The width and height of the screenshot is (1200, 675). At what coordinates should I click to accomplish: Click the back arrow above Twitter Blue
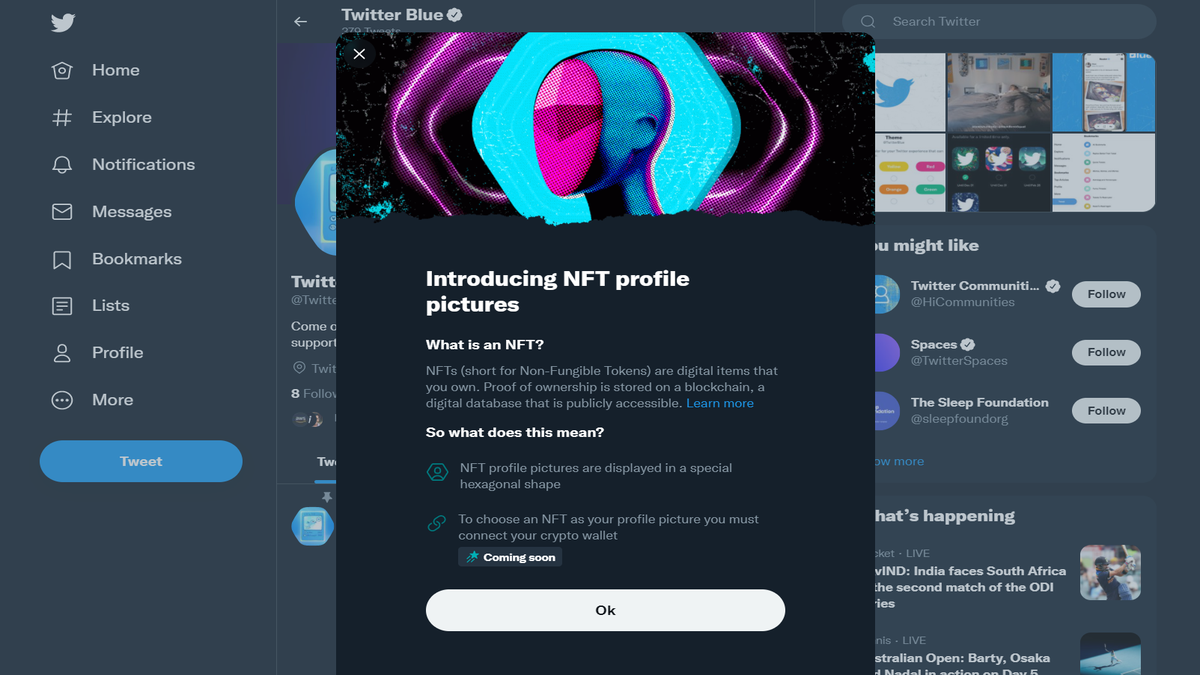(300, 21)
